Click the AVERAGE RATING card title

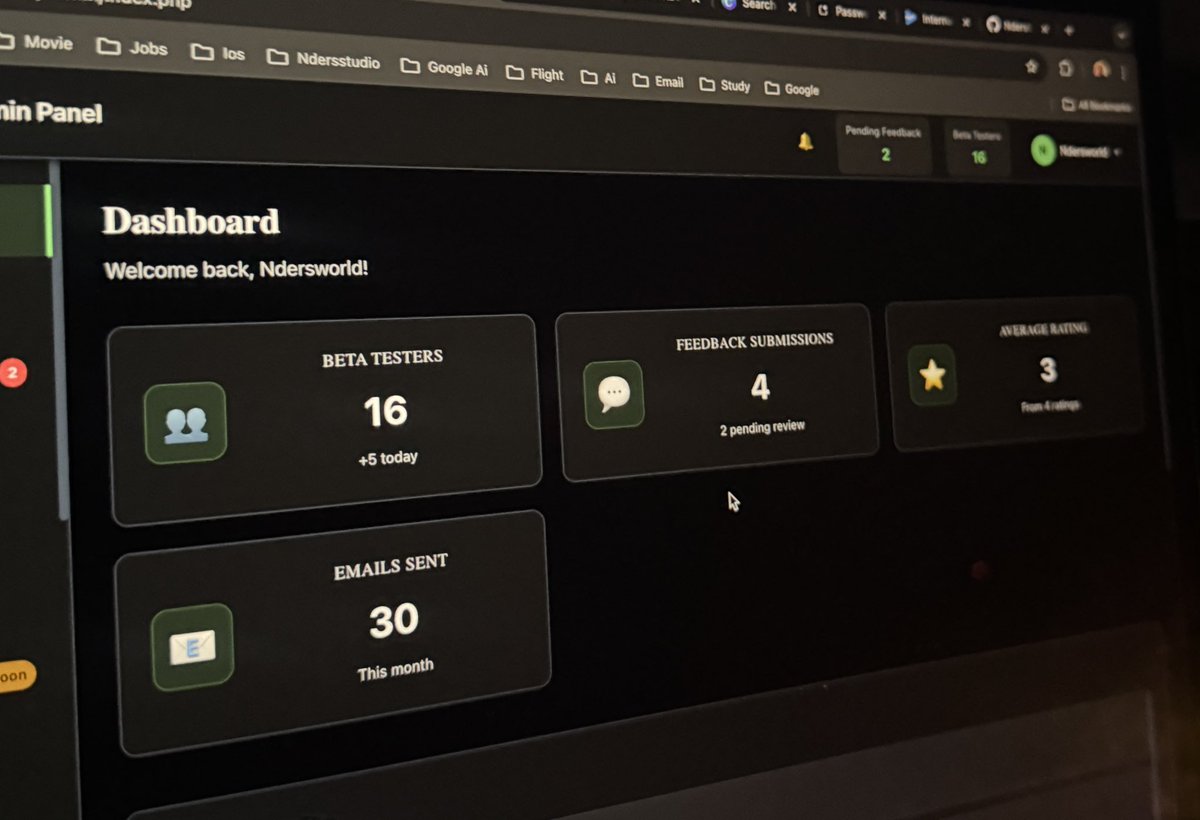[1044, 329]
